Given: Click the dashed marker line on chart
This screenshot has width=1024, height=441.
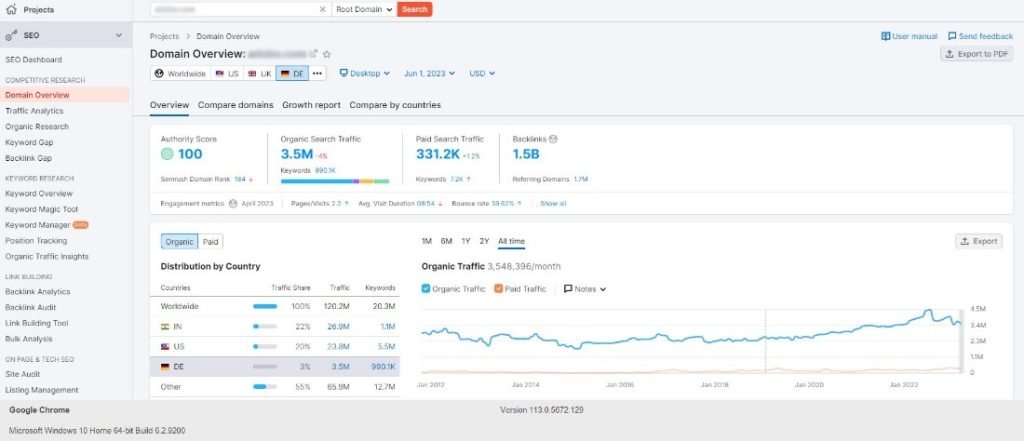Looking at the screenshot, I should [765, 340].
